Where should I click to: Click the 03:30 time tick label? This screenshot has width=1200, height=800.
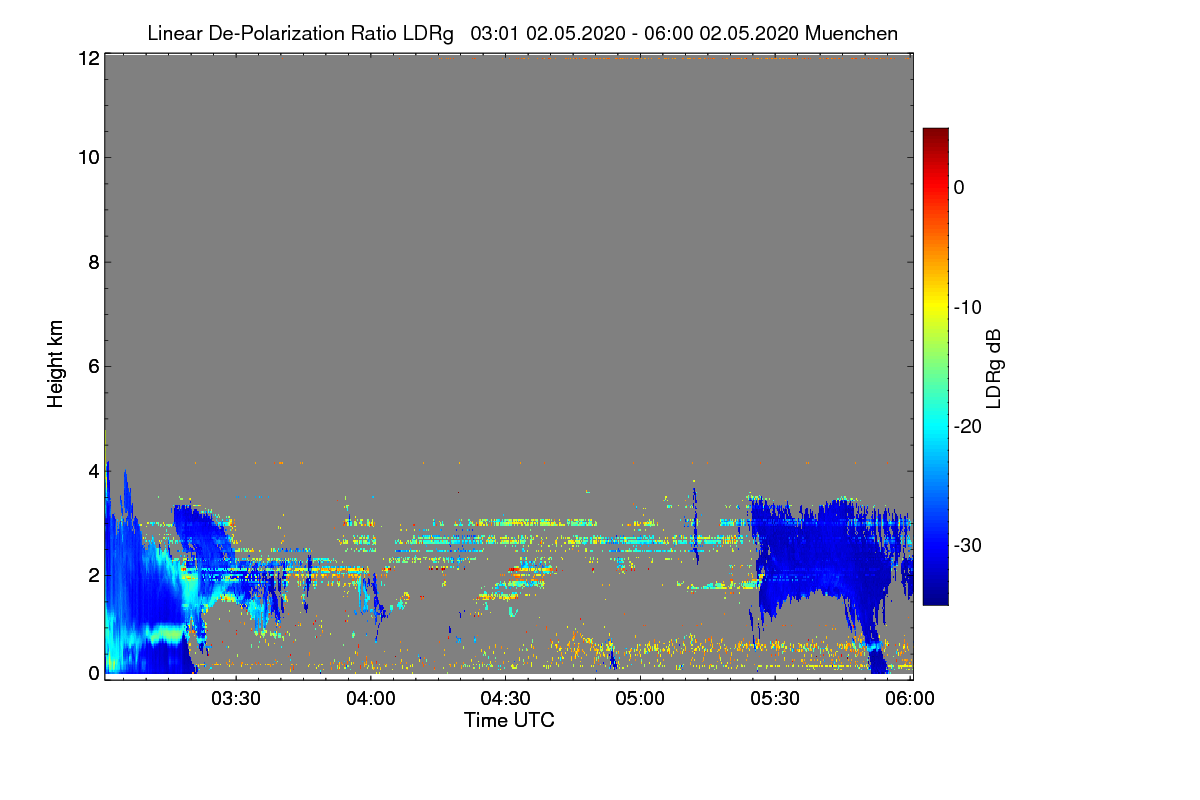point(237,698)
